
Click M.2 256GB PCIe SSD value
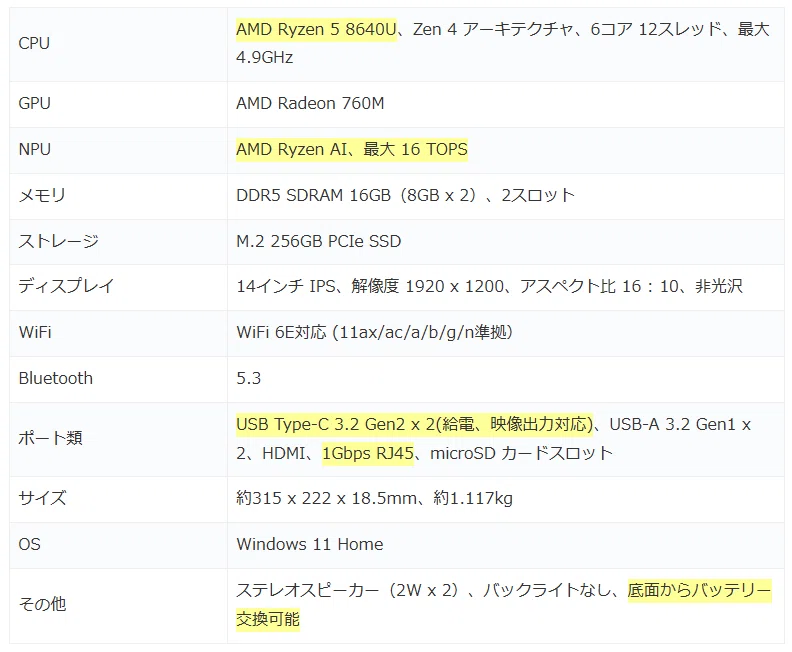click(x=318, y=241)
